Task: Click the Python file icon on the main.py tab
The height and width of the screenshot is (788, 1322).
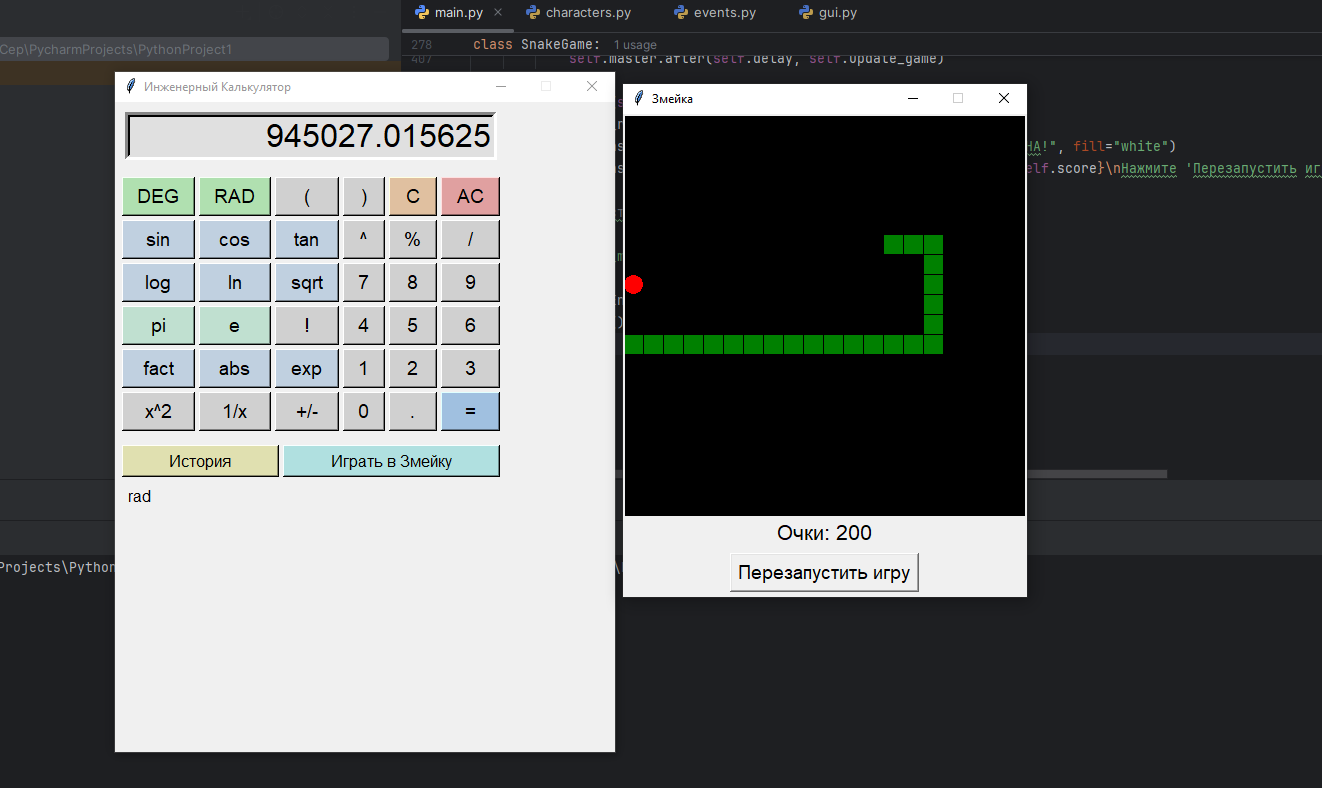Action: click(x=422, y=13)
